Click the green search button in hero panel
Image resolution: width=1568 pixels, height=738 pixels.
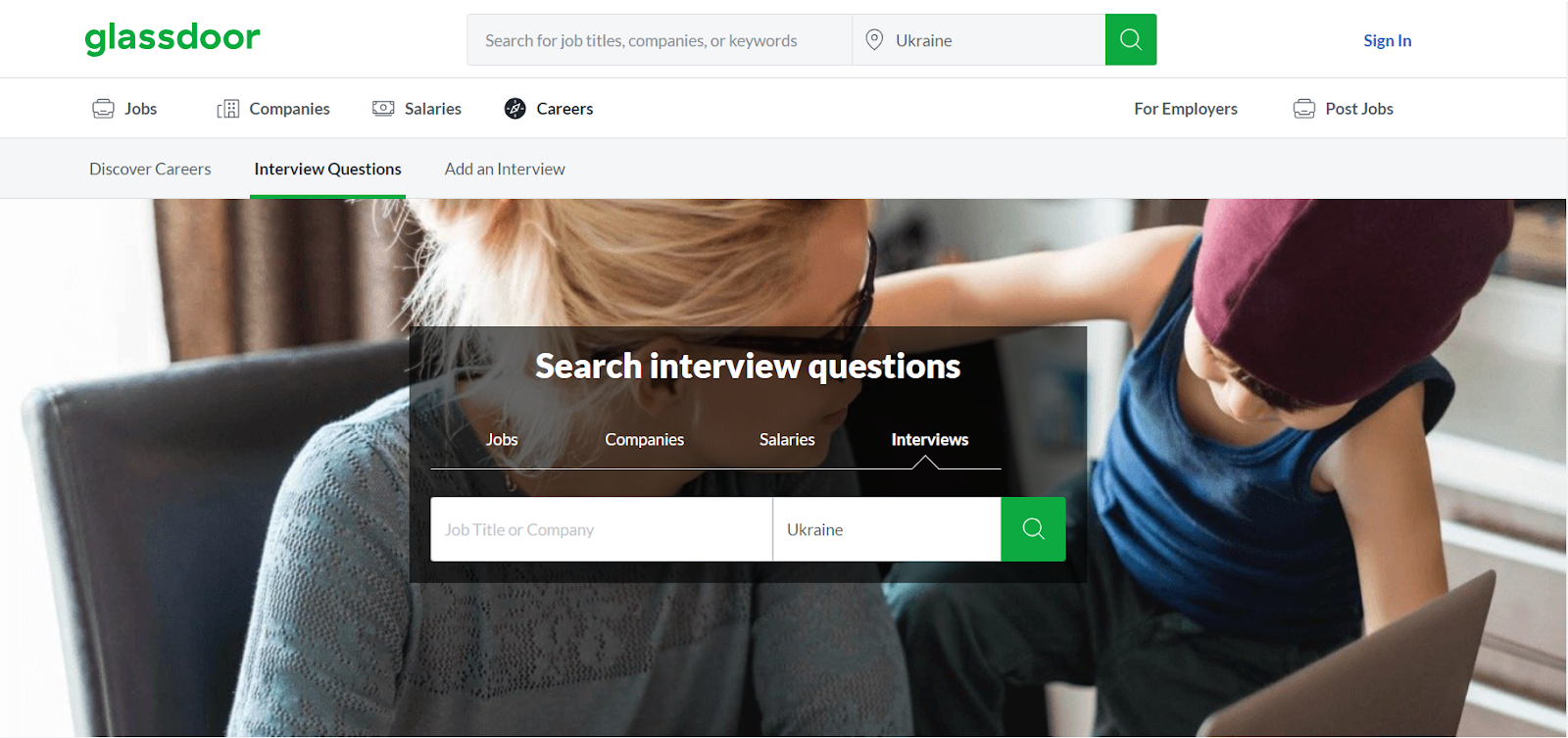tap(1033, 529)
